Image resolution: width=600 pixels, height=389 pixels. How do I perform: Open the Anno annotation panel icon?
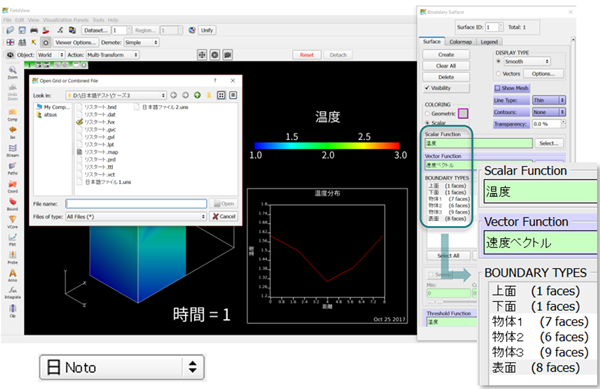13,275
